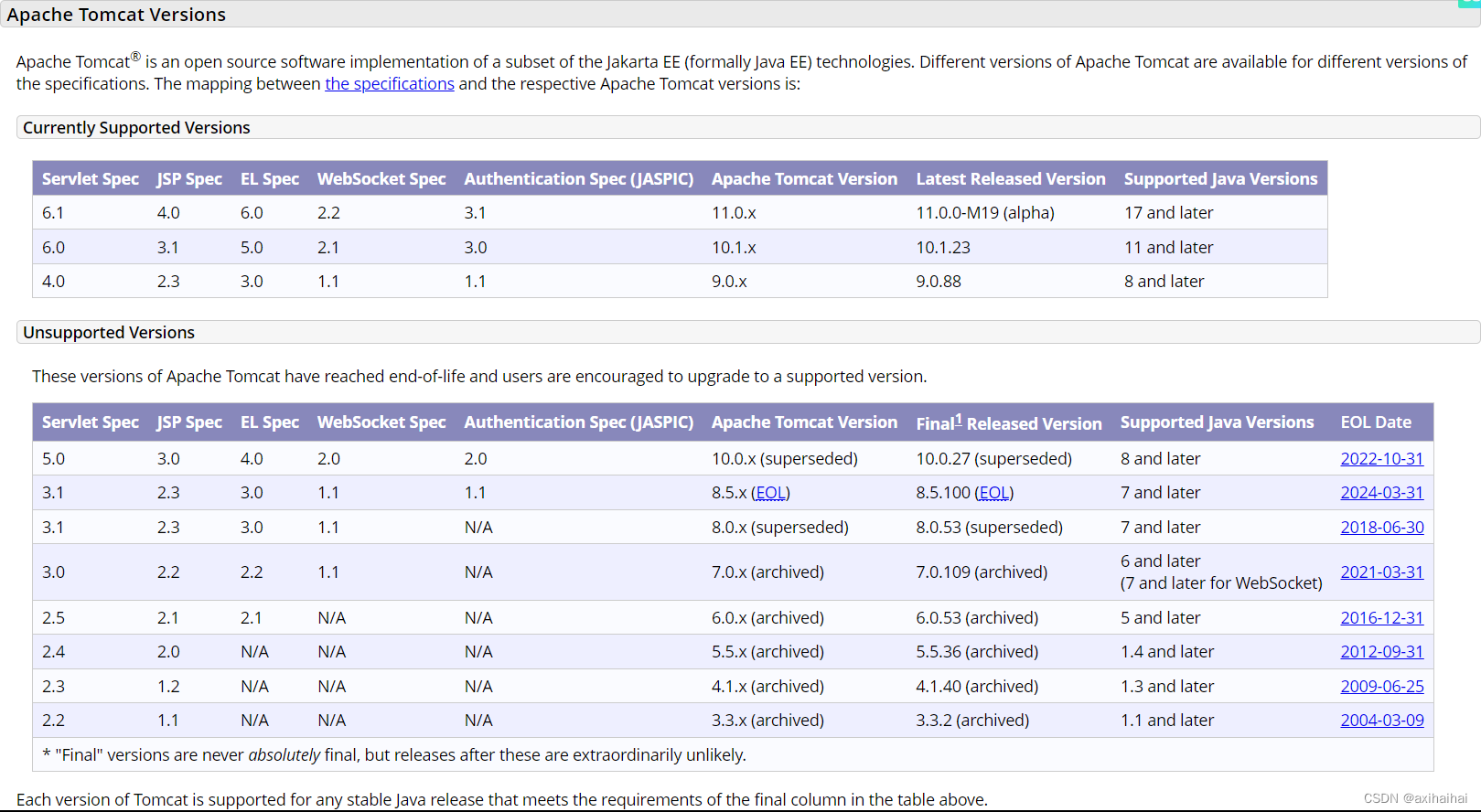Select the Unsupported Versions heading
The width and height of the screenshot is (1481, 812).
(x=109, y=333)
